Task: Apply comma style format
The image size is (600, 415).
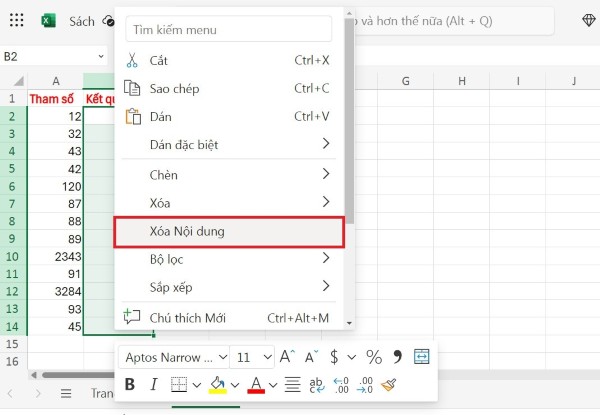Action: coord(398,356)
